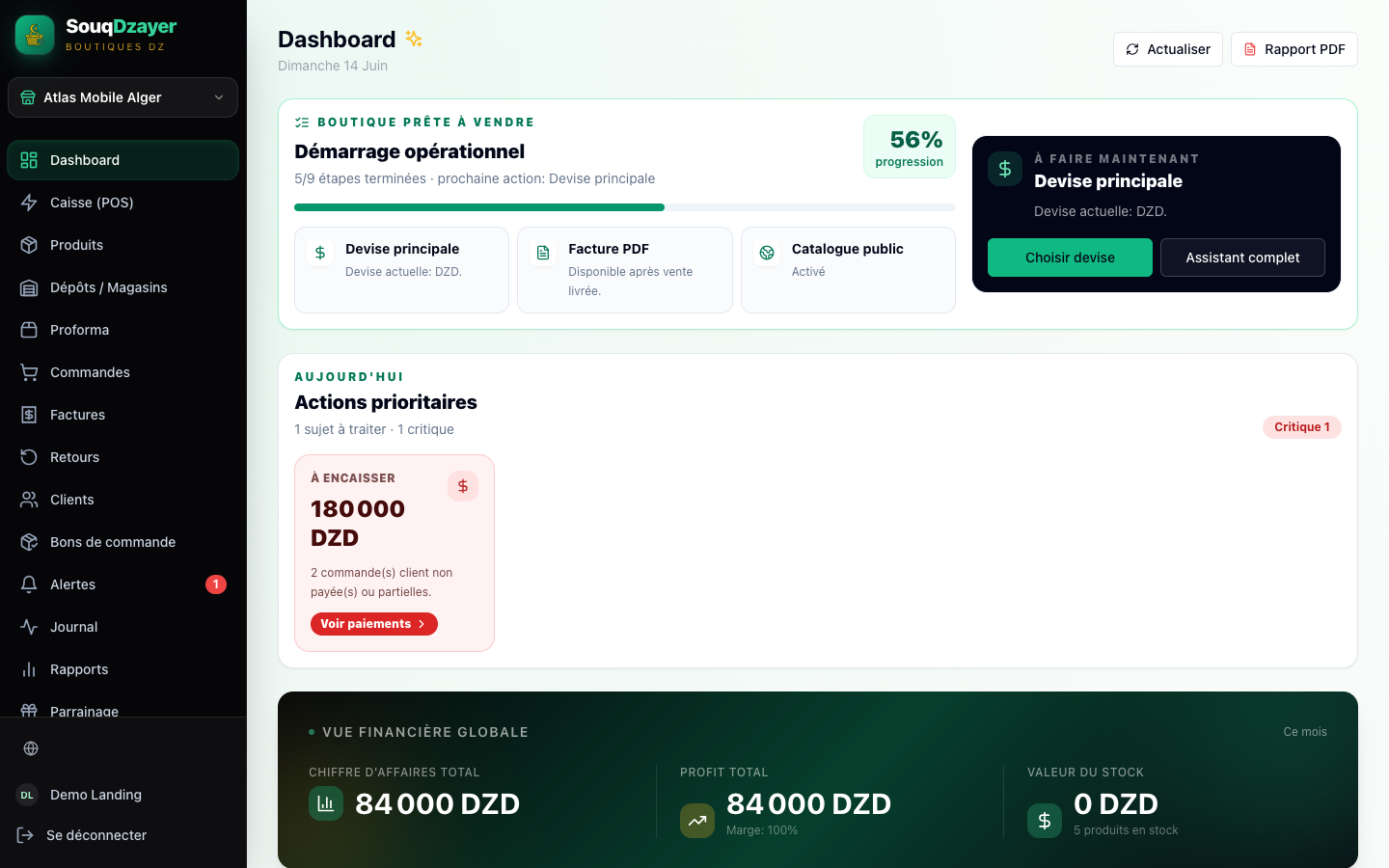This screenshot has height=868, width=1389.
Task: Click the store icon beside Atlas Mobile Alger
Action: point(28,97)
